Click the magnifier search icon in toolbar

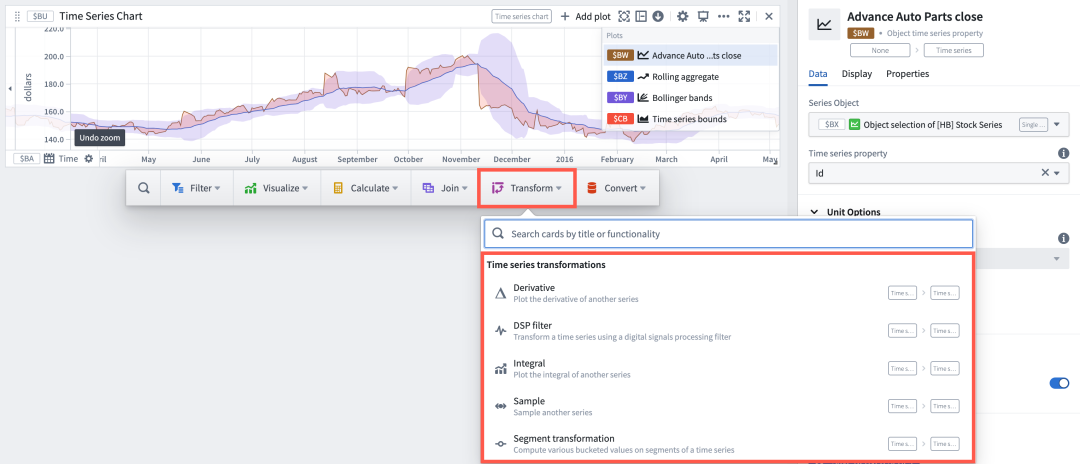pyautogui.click(x=144, y=188)
